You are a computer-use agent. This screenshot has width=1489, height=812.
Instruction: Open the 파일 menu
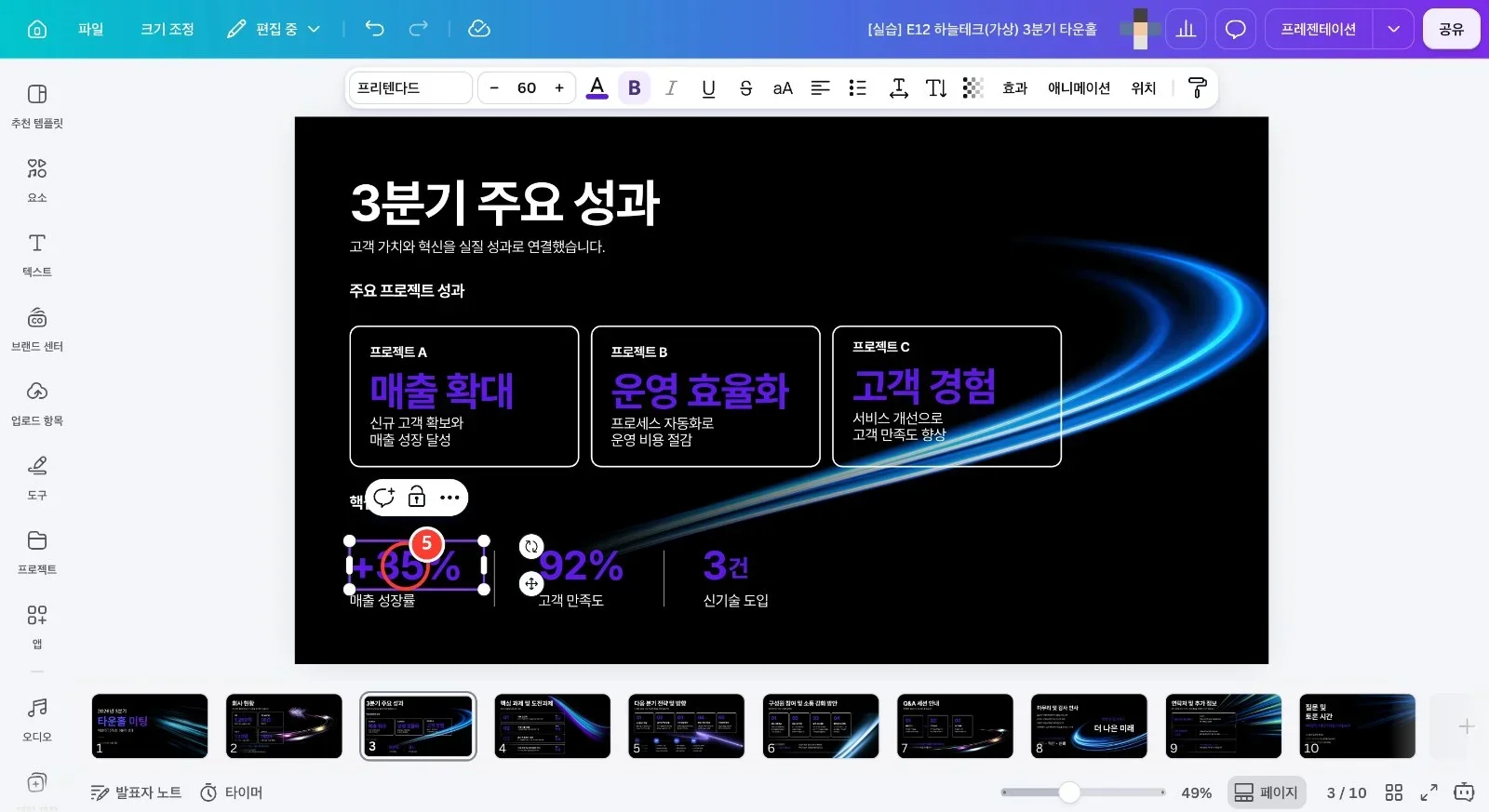(91, 29)
